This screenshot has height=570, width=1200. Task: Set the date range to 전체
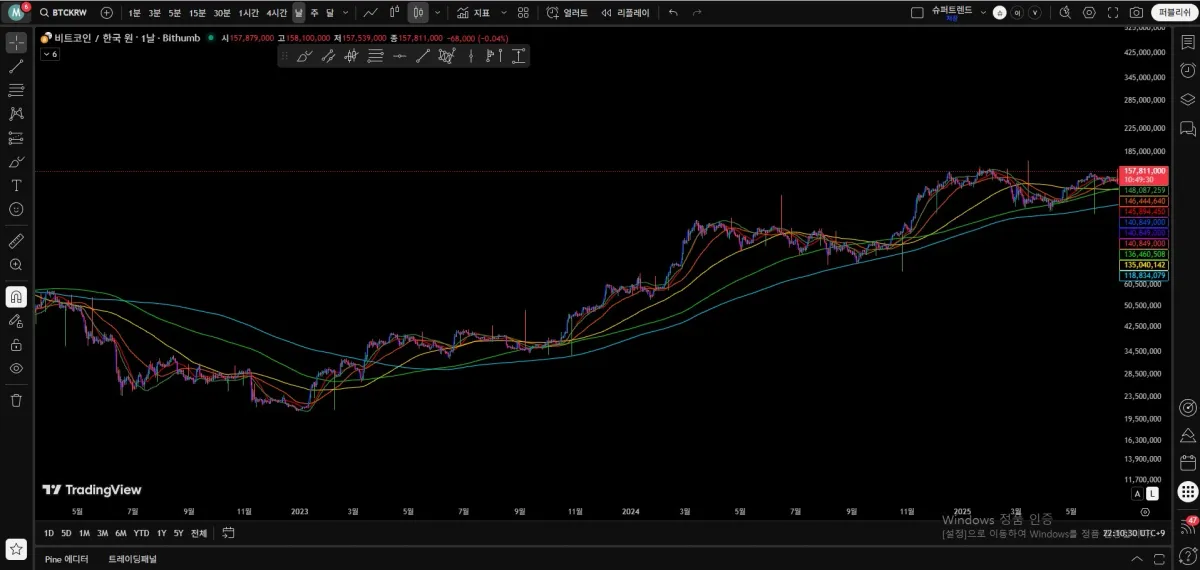[199, 533]
